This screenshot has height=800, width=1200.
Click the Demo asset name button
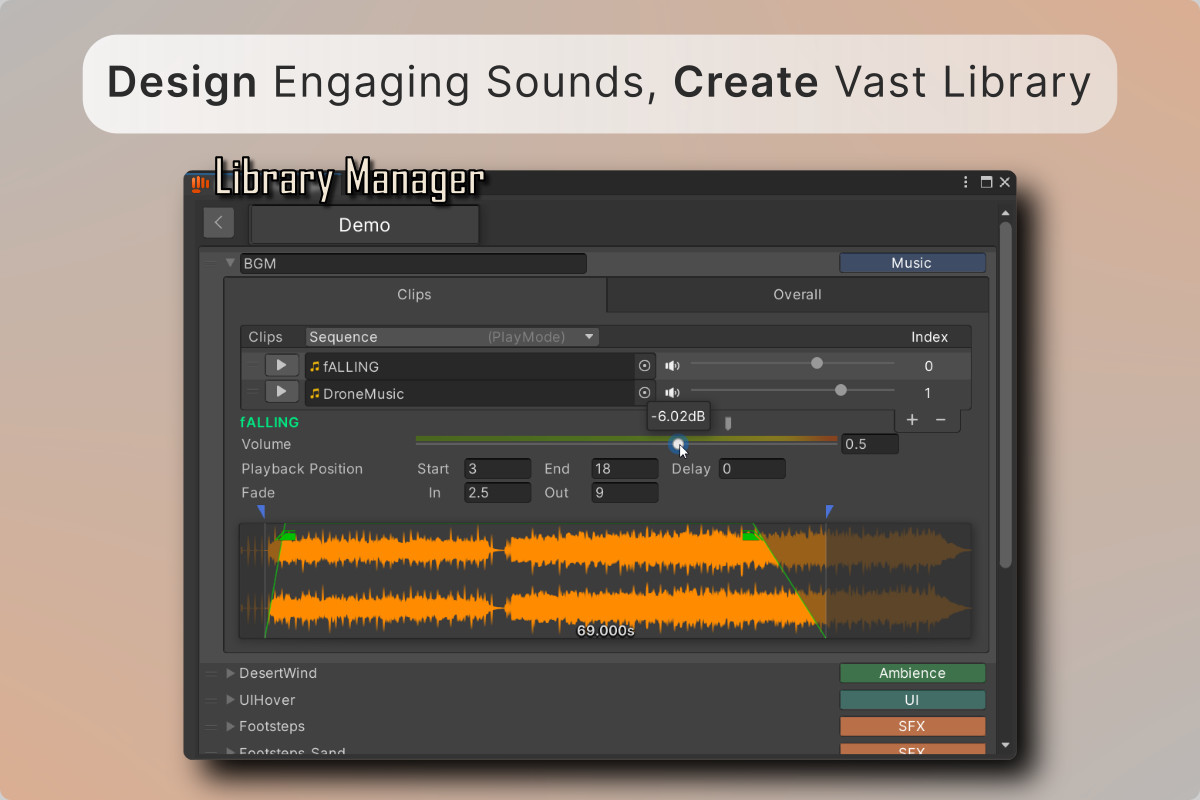pos(364,225)
